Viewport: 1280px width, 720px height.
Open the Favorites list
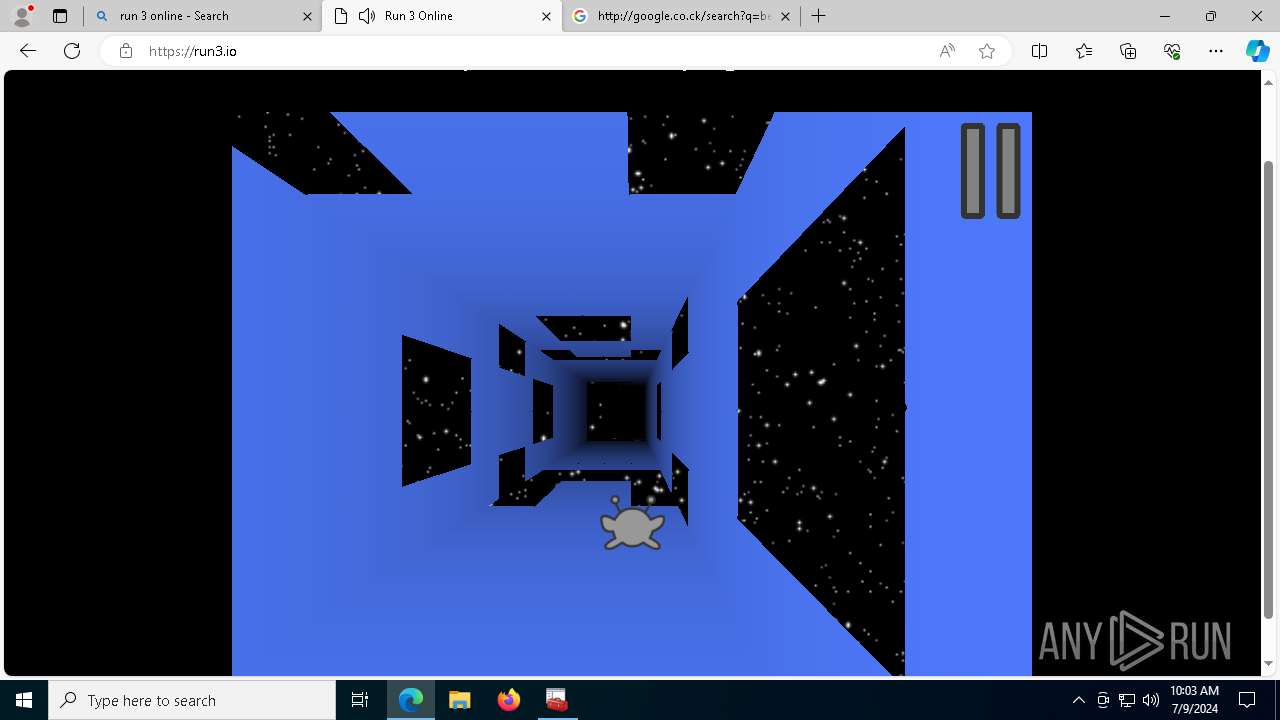(1084, 51)
